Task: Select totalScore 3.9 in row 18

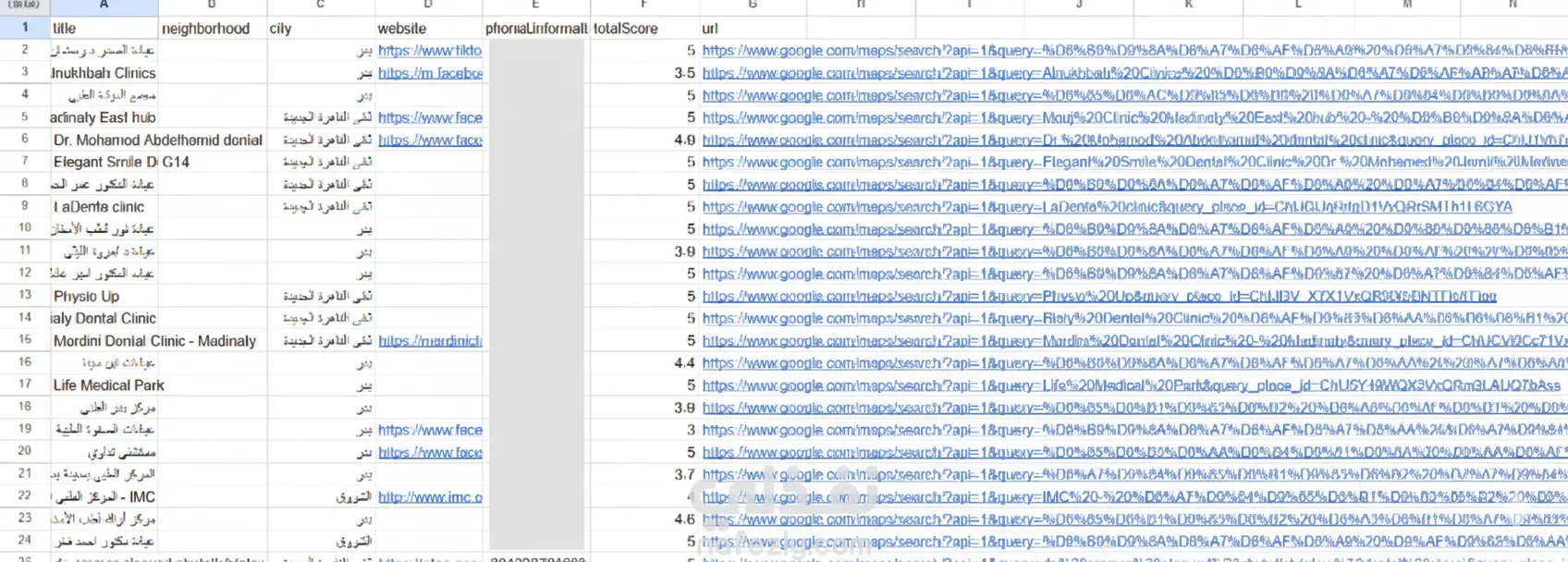Action: pos(643,407)
